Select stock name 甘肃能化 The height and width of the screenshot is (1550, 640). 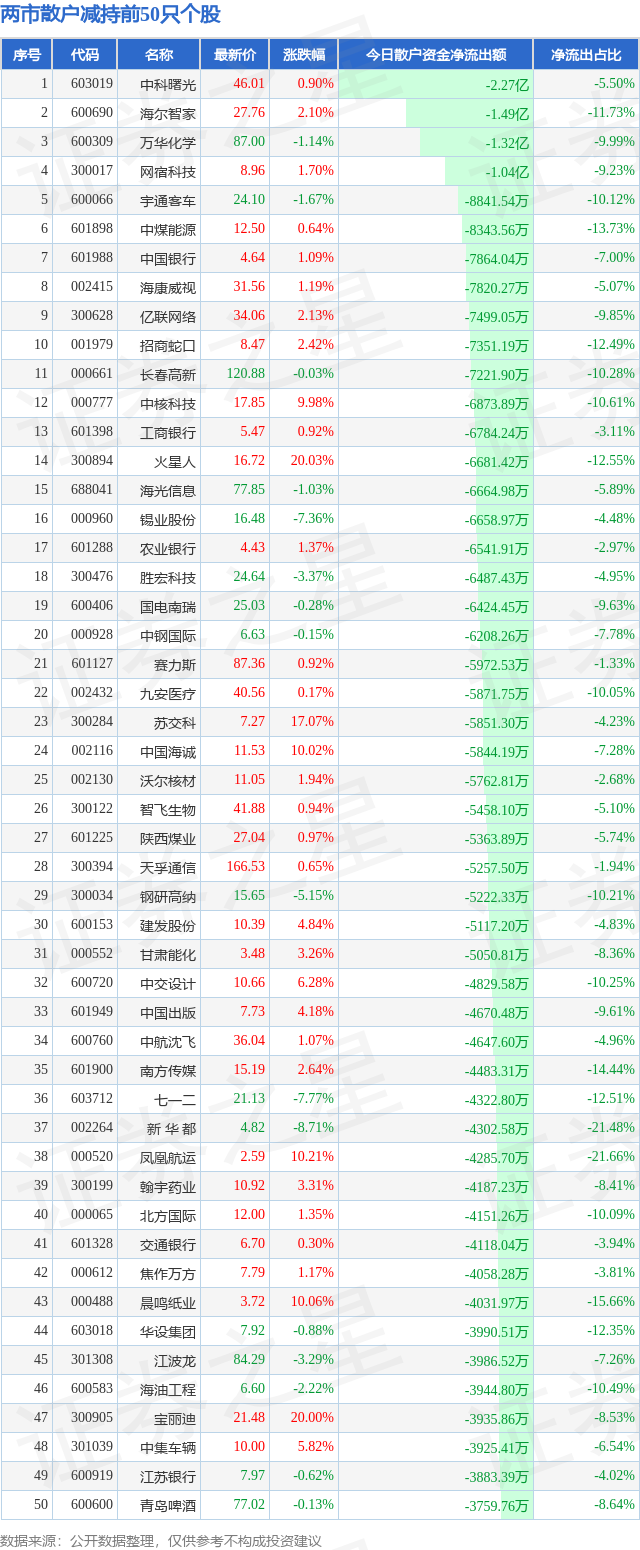[x=168, y=954]
